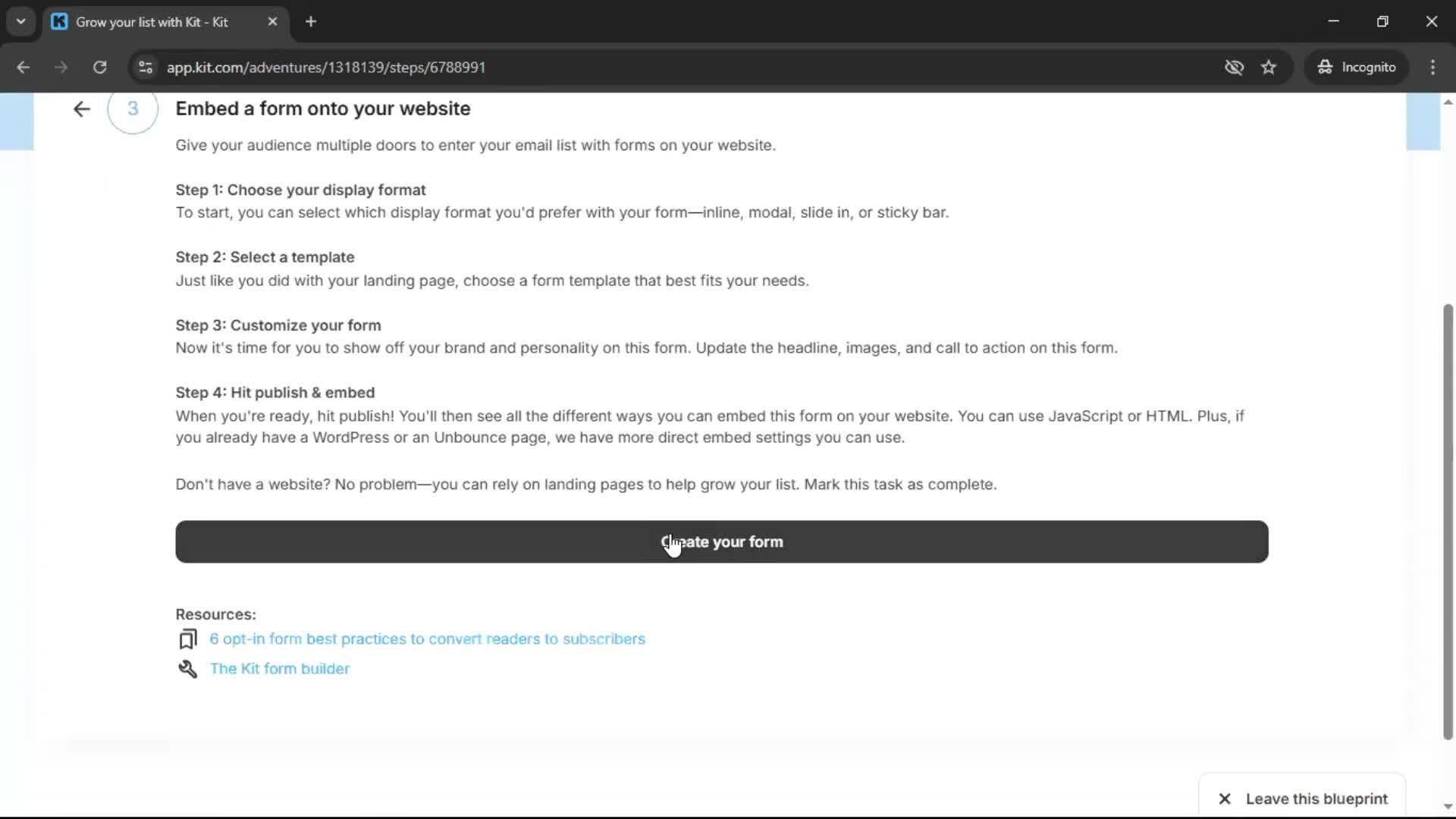
Task: Dismiss Leave this blueprint with the X
Action: tap(1225, 799)
